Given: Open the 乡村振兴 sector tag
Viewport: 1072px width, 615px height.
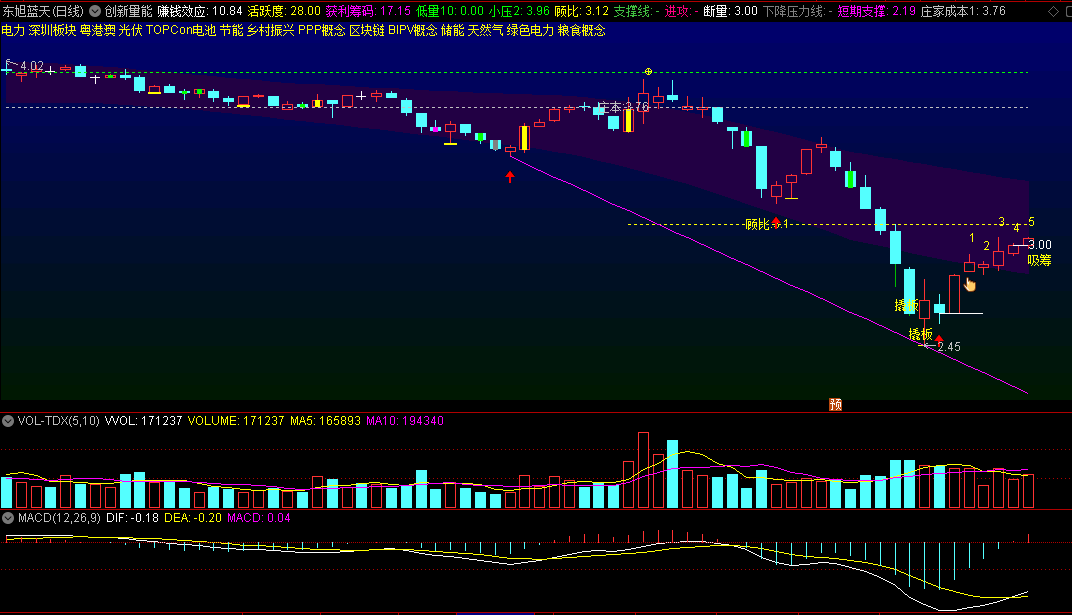Looking at the screenshot, I should (270, 30).
